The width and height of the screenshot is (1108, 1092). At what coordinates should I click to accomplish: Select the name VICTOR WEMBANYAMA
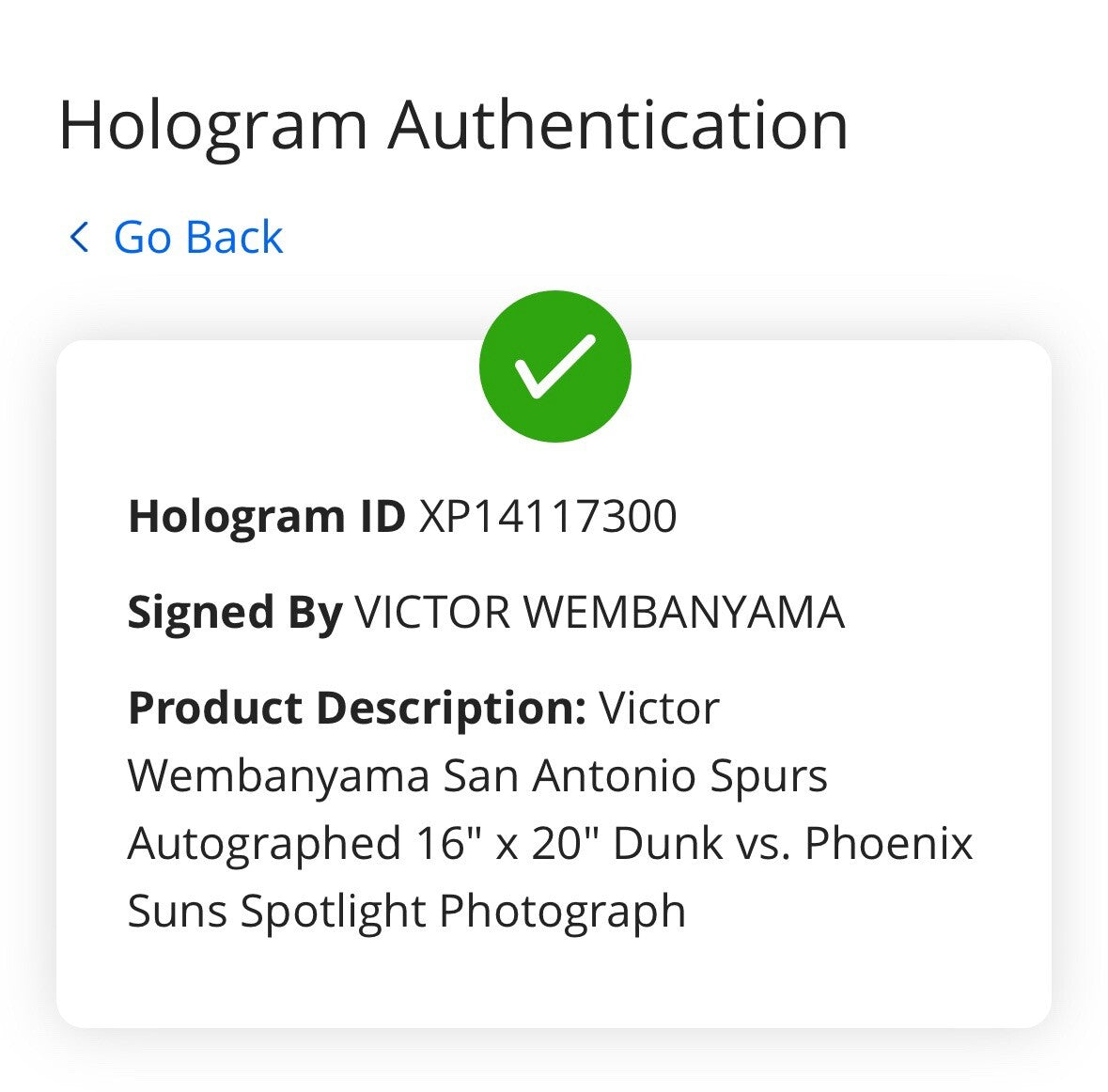(600, 612)
